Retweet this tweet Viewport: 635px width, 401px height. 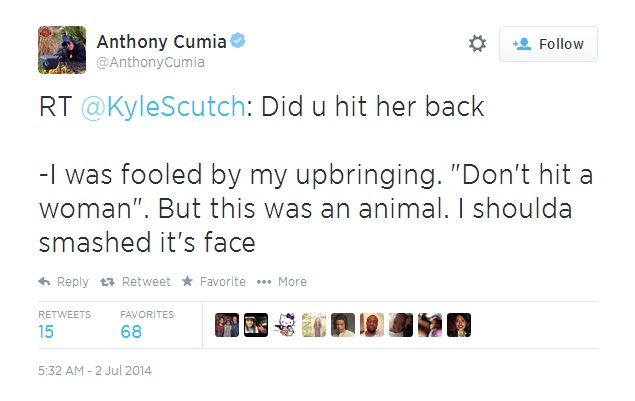[139, 282]
